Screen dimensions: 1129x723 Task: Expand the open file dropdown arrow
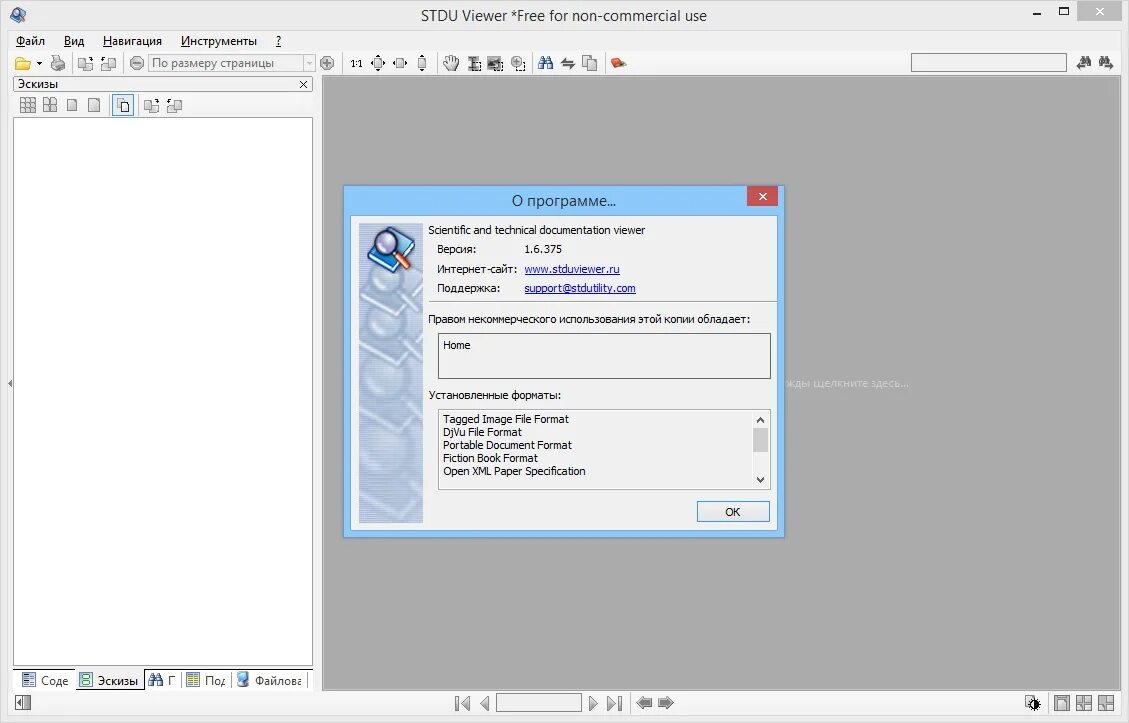[x=39, y=63]
